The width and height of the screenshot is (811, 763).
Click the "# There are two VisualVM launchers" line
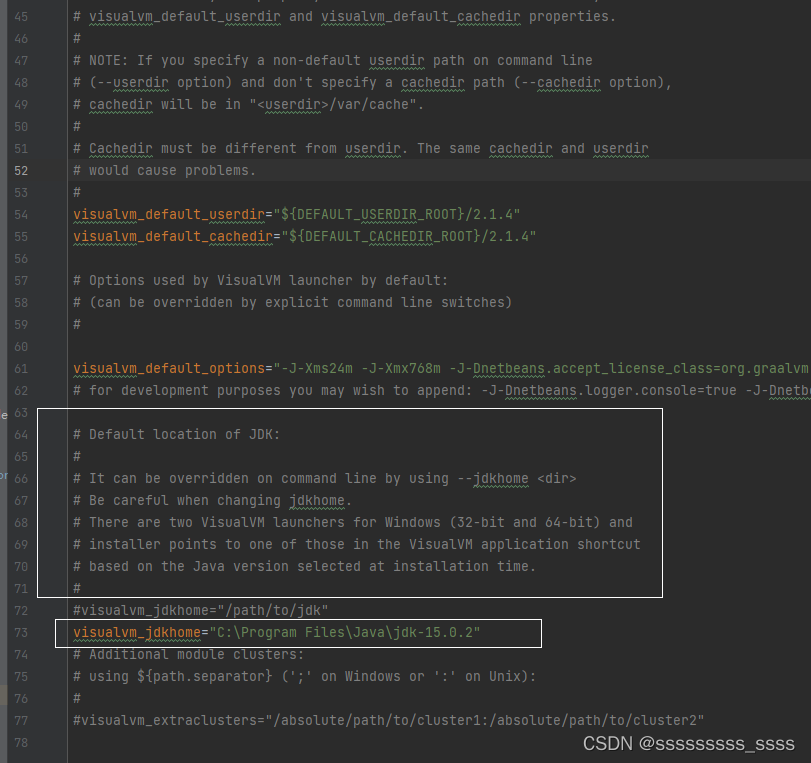tap(353, 522)
